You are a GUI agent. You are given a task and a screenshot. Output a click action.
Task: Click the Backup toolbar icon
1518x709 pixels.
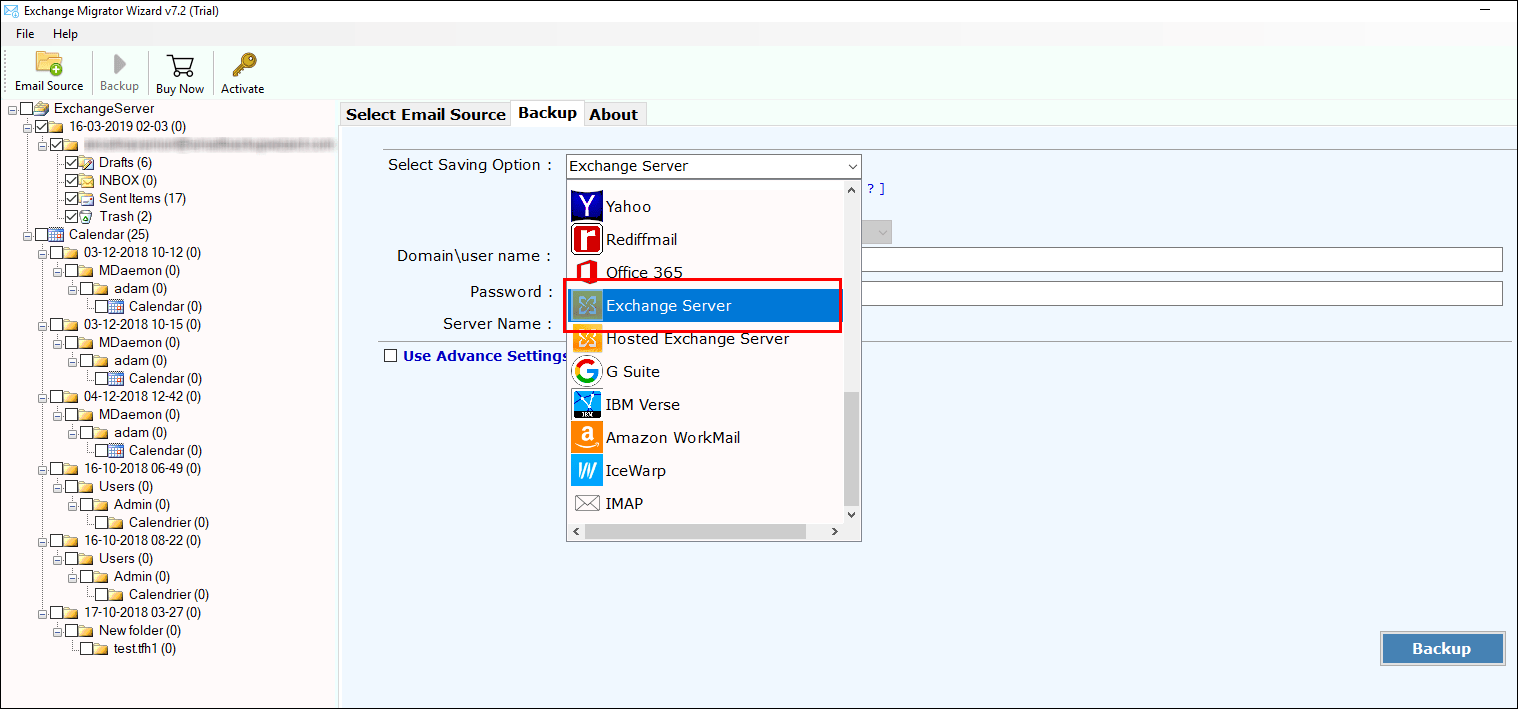point(119,71)
